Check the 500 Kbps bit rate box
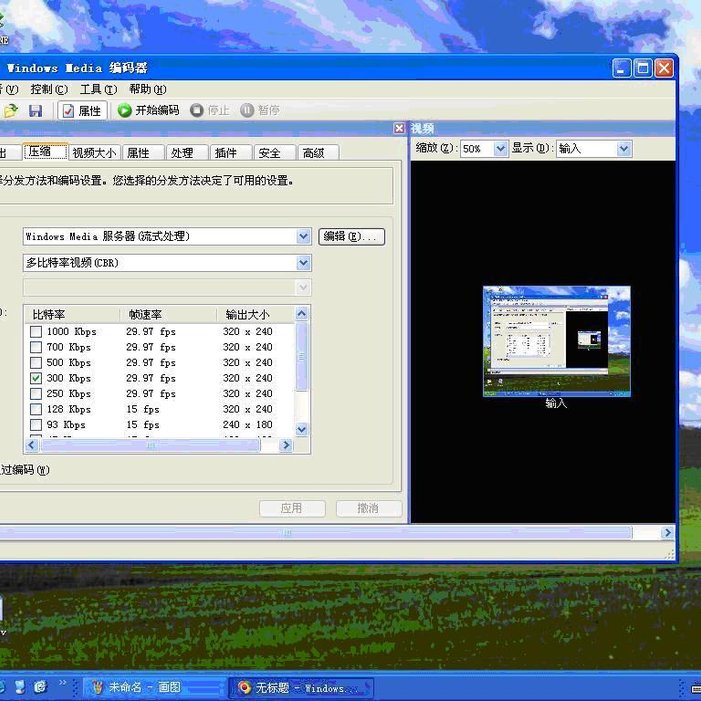Viewport: 701px width, 701px height. (x=36, y=363)
